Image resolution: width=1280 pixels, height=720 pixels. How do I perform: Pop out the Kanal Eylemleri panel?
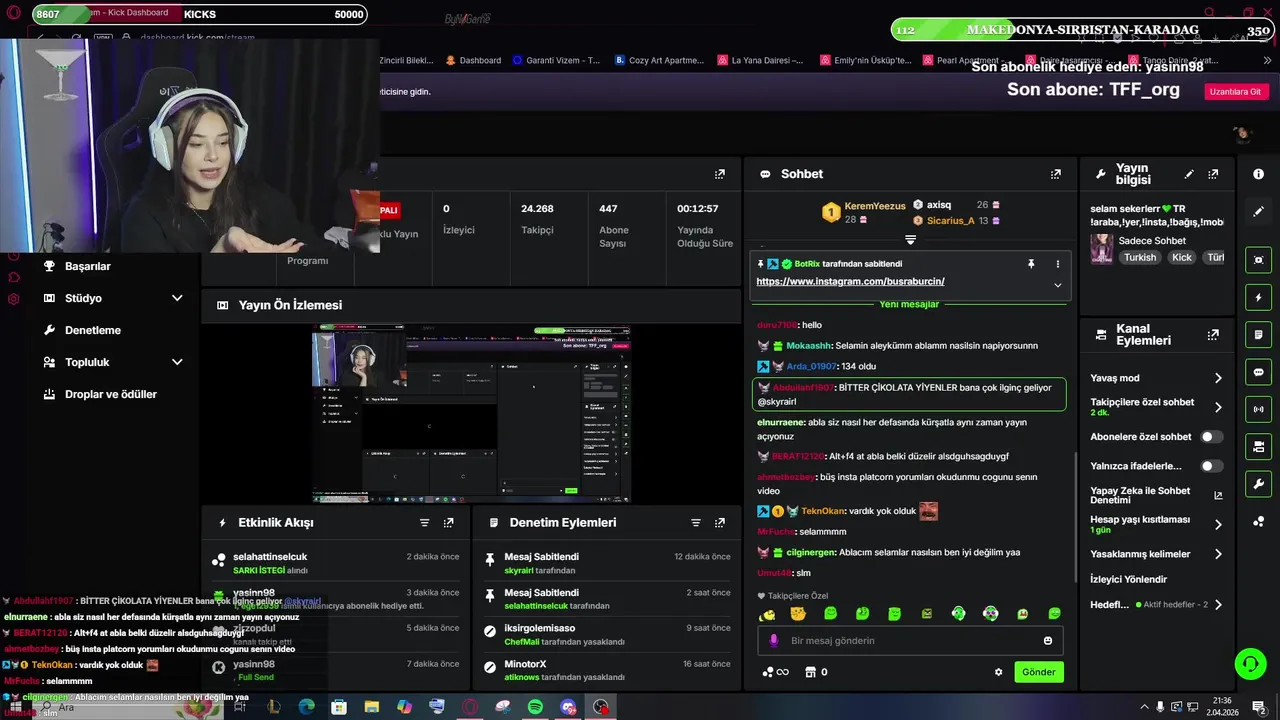(x=1213, y=335)
